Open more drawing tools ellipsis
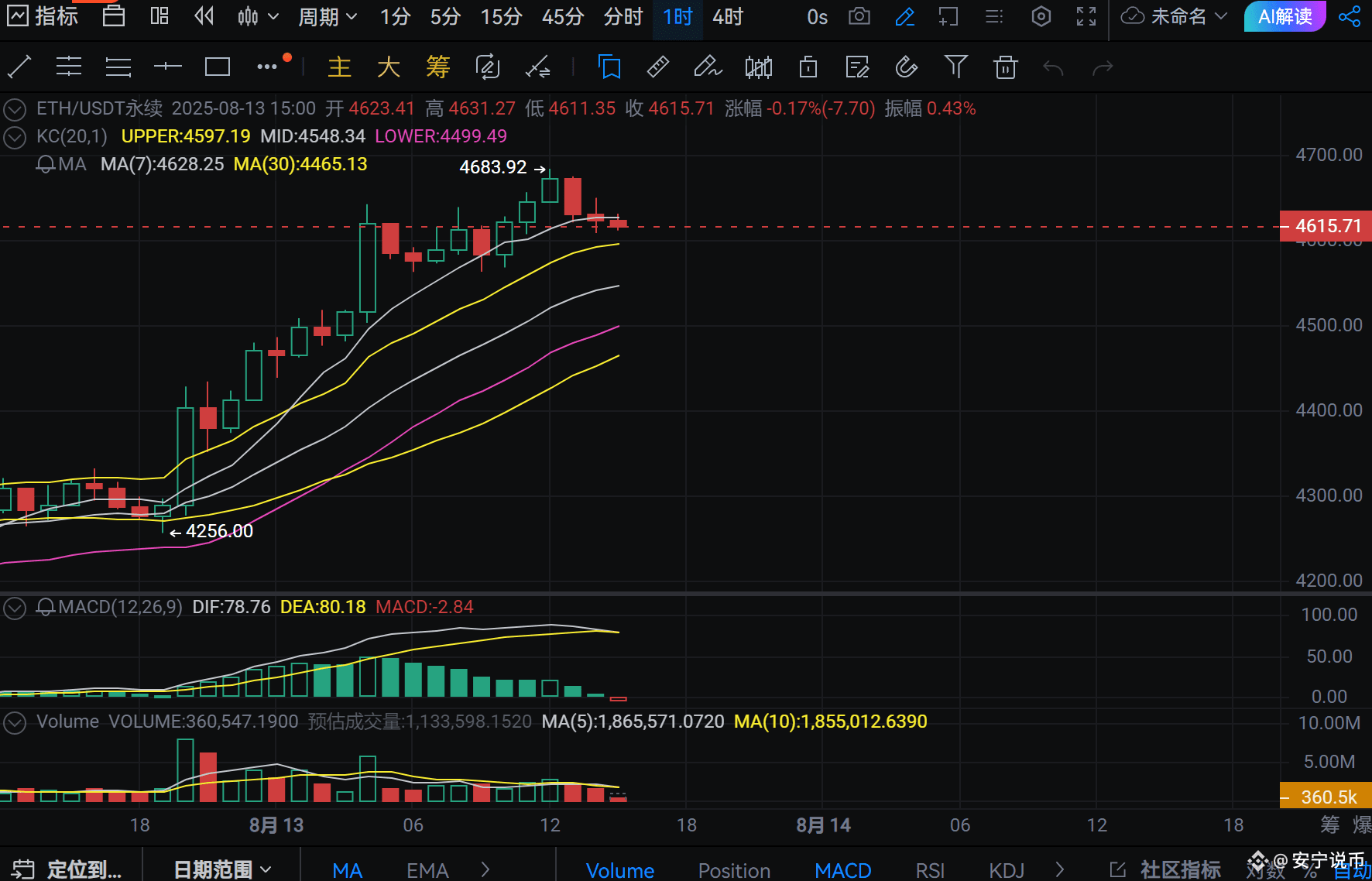This screenshot has width=1372, height=881. point(267,67)
